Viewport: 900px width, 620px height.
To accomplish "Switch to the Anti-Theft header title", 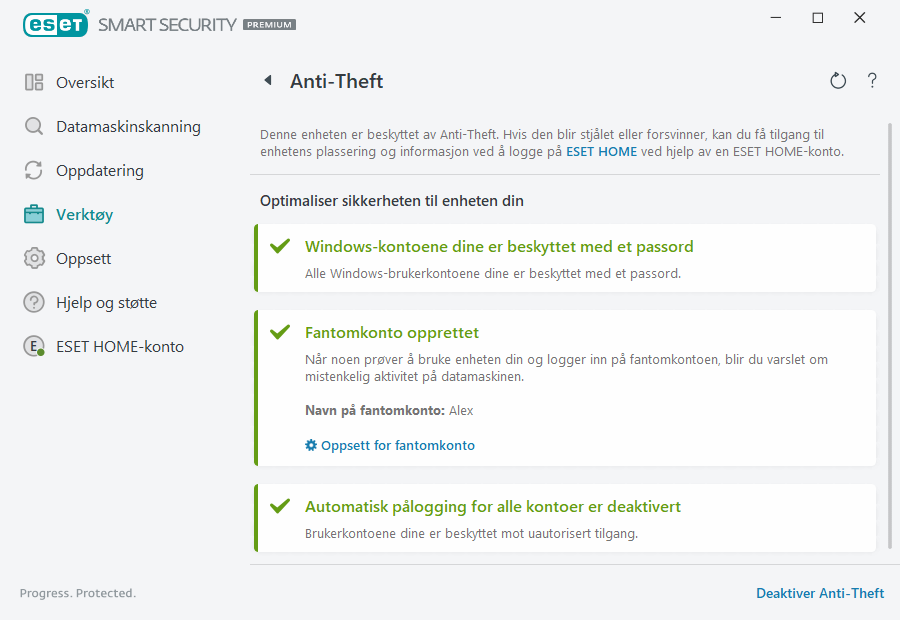I will 336,81.
